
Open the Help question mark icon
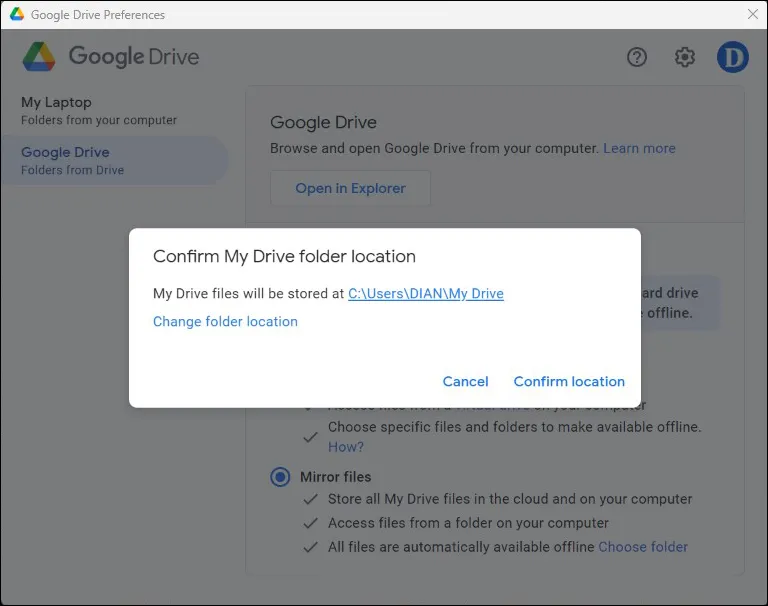click(x=637, y=57)
